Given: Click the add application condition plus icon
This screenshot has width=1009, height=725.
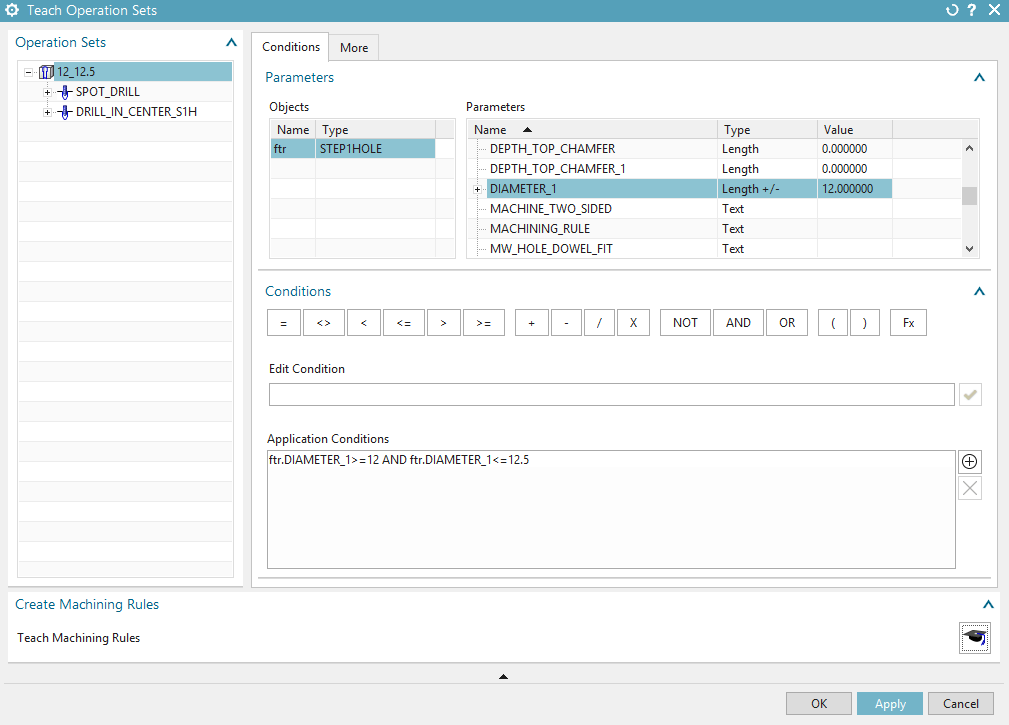Looking at the screenshot, I should [969, 462].
